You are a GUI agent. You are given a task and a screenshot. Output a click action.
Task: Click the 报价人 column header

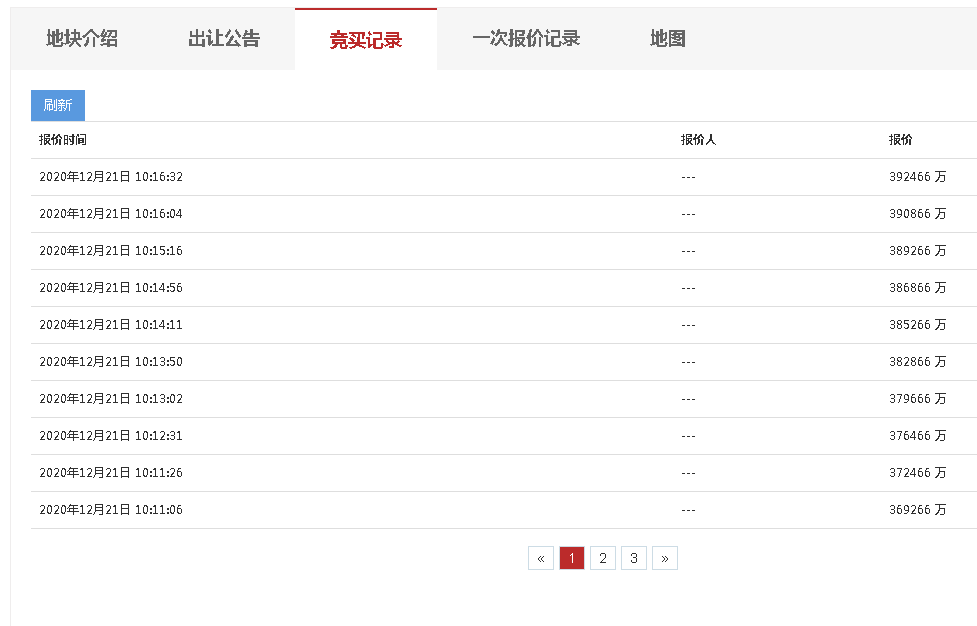(698, 140)
